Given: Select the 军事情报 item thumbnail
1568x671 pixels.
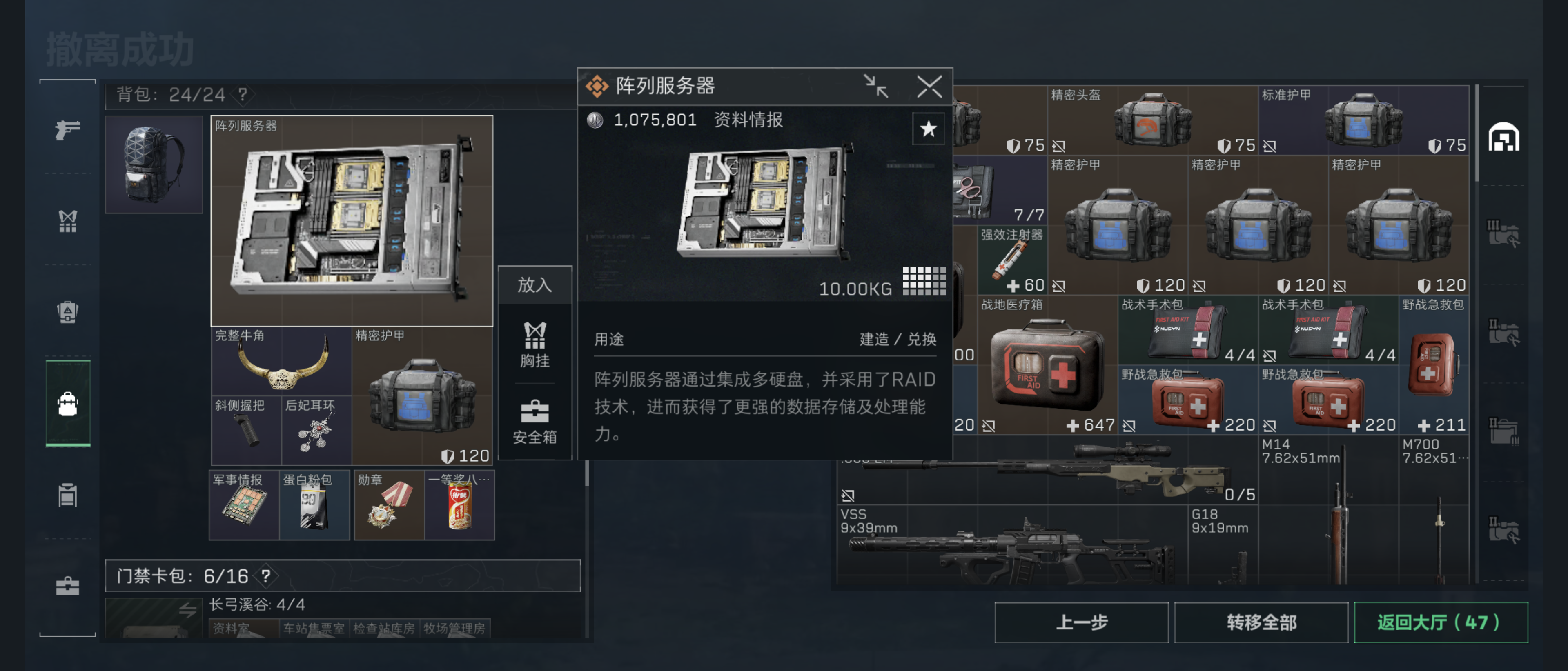Looking at the screenshot, I should (244, 505).
